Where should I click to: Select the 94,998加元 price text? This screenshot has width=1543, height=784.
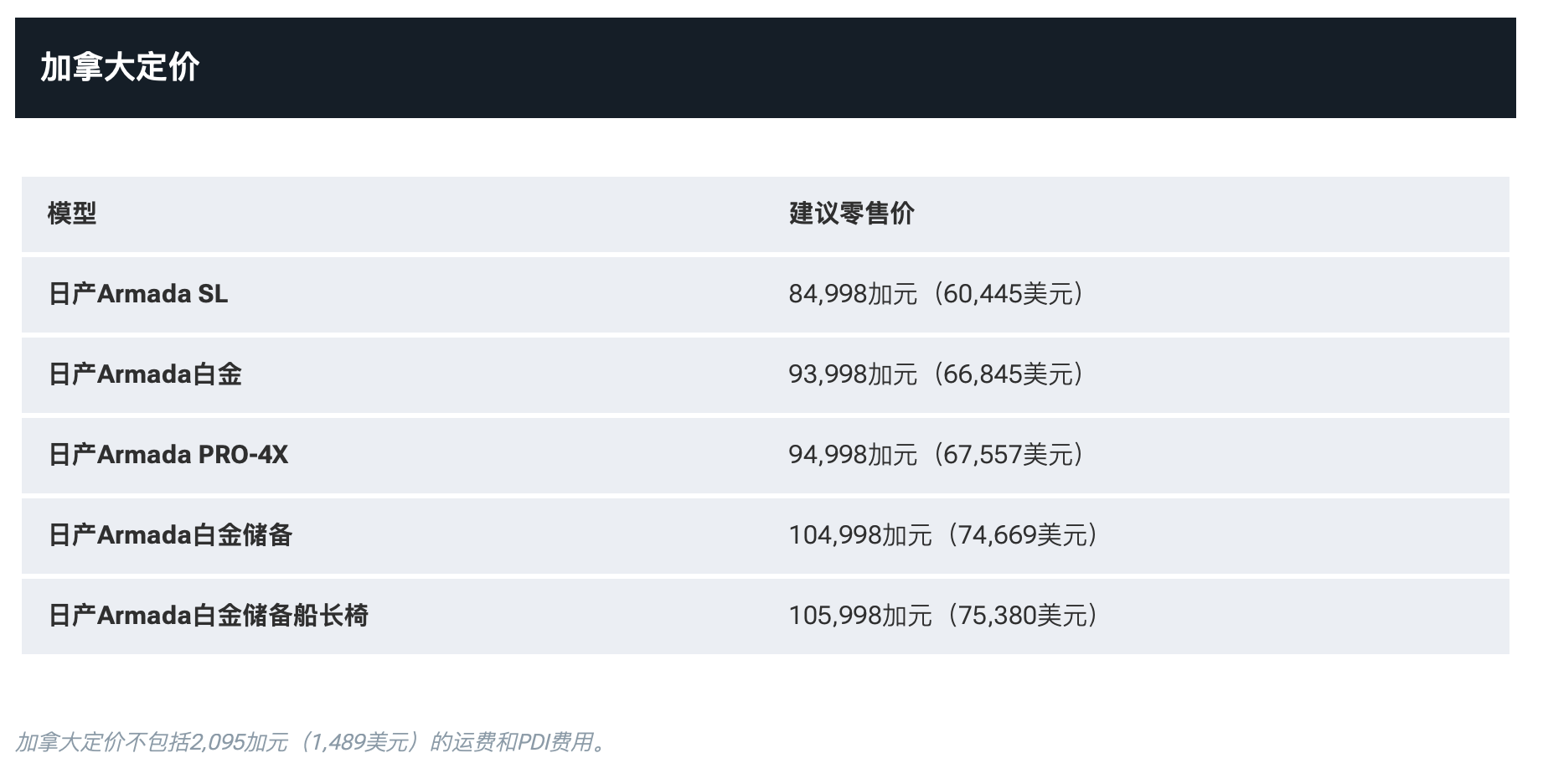click(x=852, y=455)
